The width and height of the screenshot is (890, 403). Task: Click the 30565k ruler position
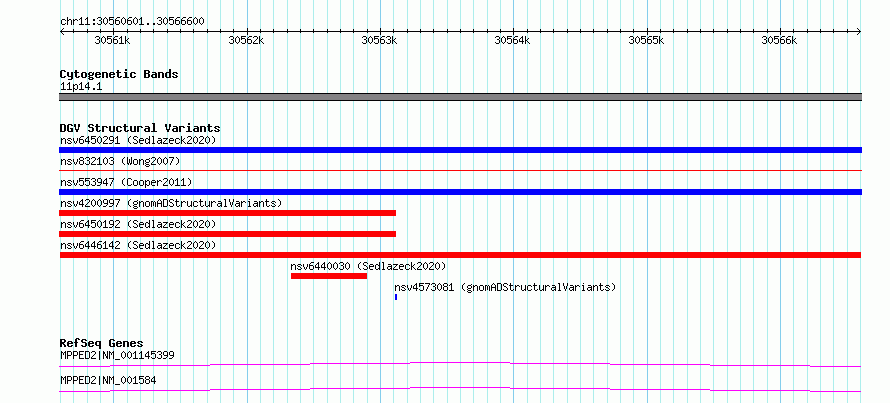(646, 40)
